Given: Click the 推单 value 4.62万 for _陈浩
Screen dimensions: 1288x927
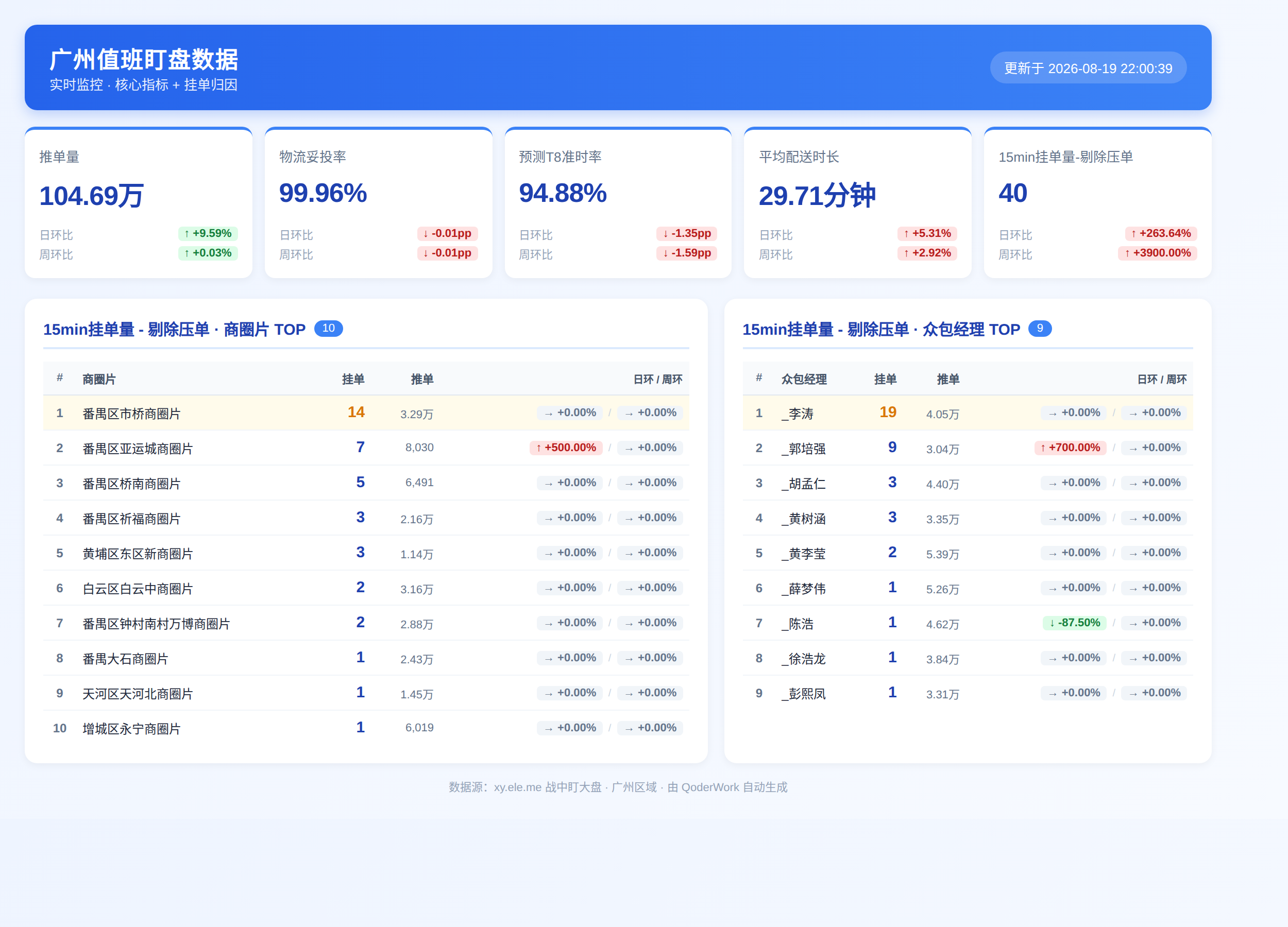Looking at the screenshot, I should pos(943,624).
